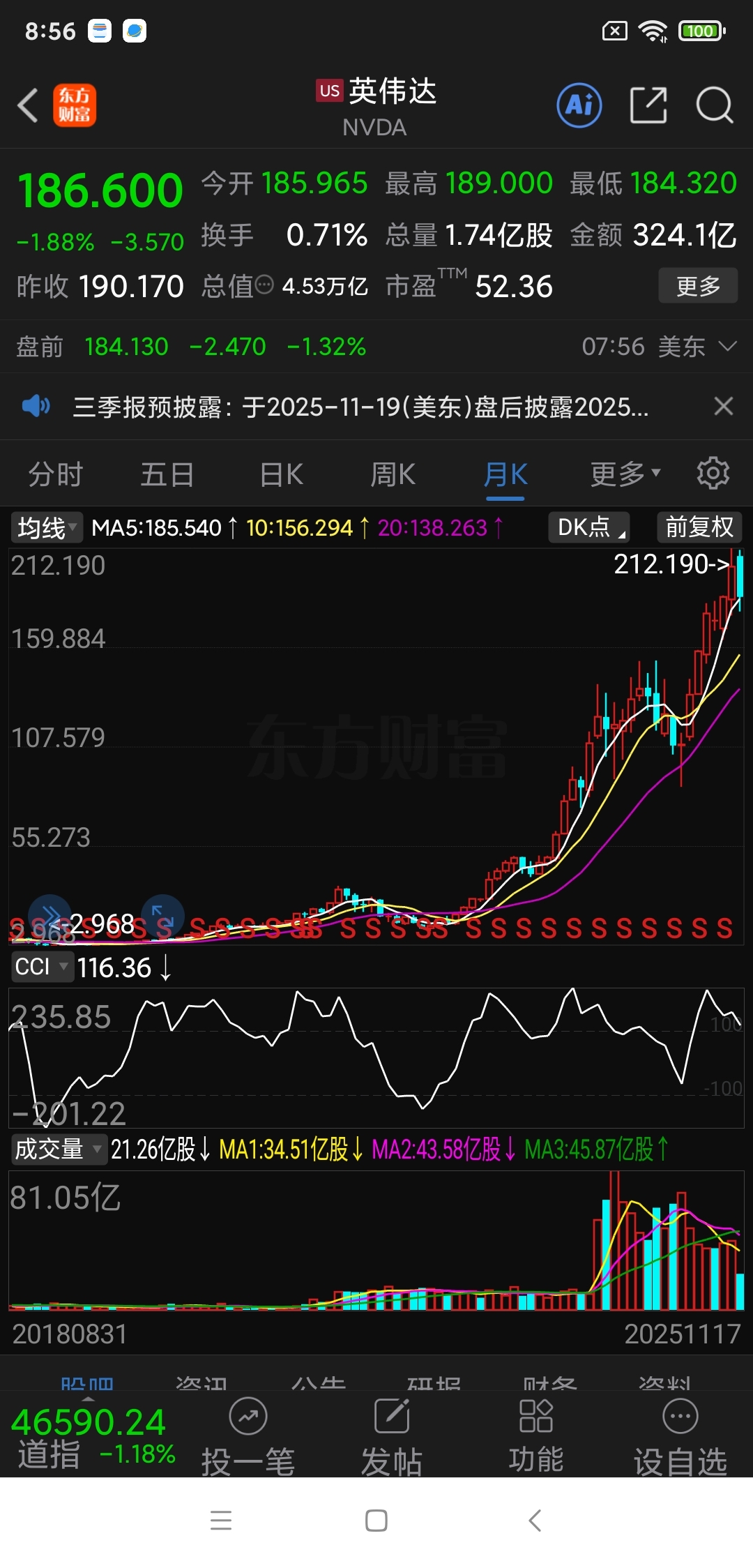Open the 前复权 adjustment selector

click(699, 527)
